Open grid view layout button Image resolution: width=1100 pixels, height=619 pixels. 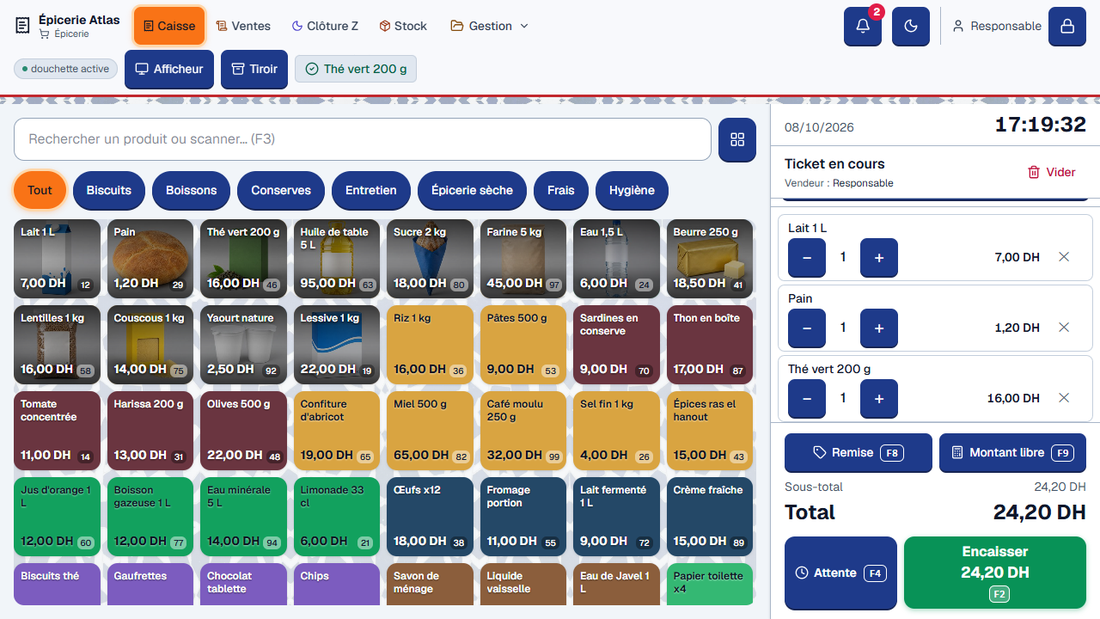pyautogui.click(x=737, y=140)
